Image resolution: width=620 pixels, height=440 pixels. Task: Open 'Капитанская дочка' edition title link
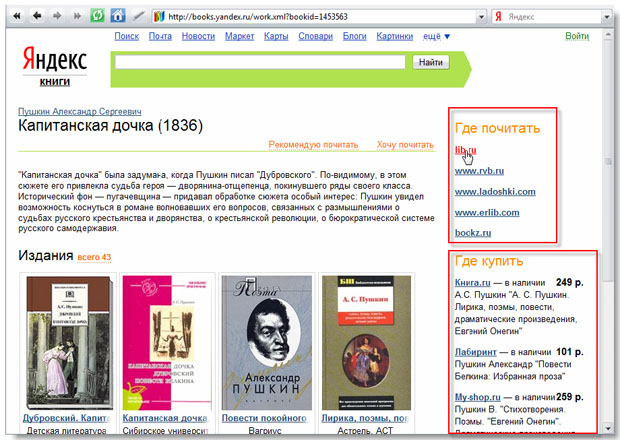165,418
